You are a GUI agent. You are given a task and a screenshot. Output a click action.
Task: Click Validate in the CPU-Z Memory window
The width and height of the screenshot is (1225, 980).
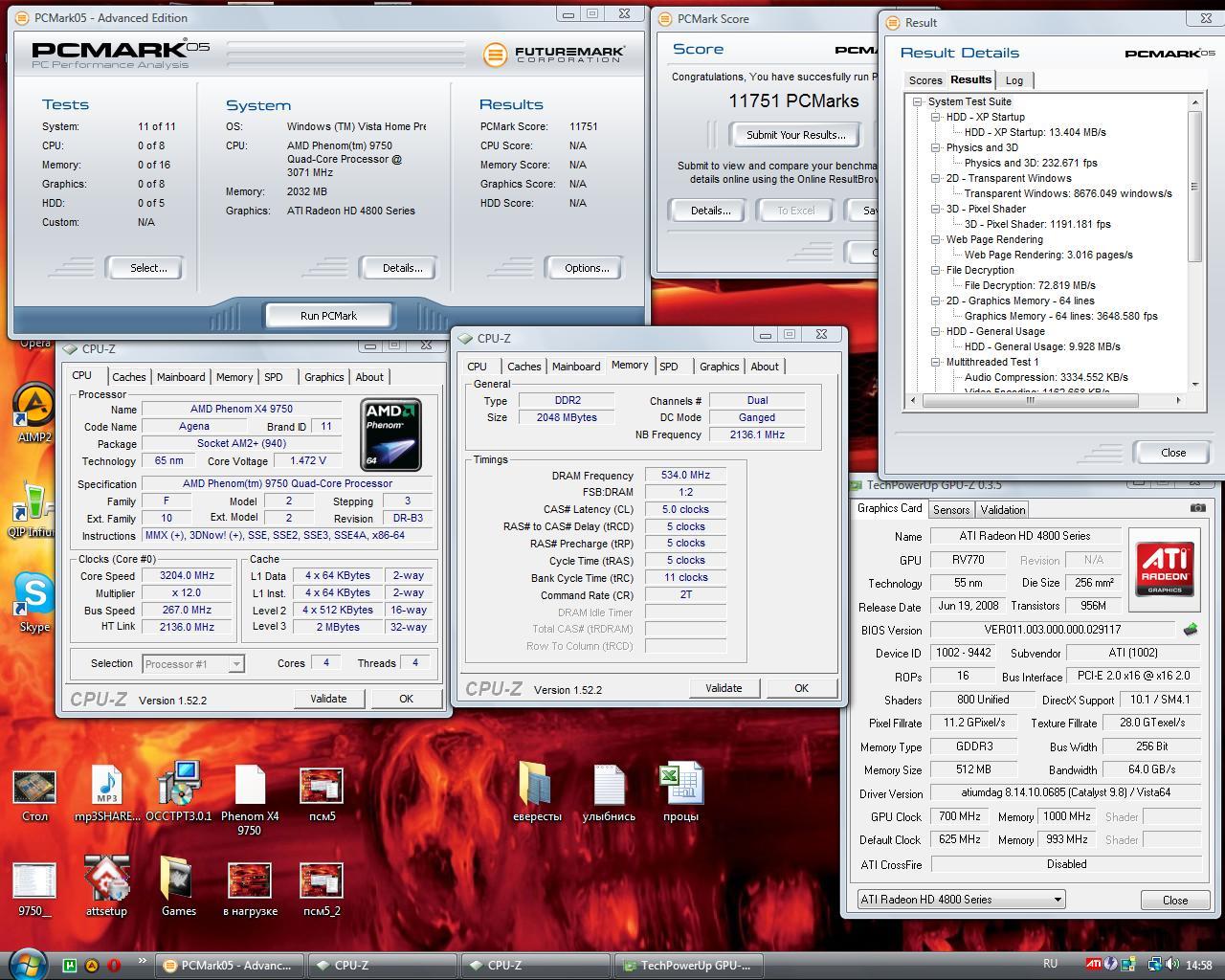[x=724, y=688]
